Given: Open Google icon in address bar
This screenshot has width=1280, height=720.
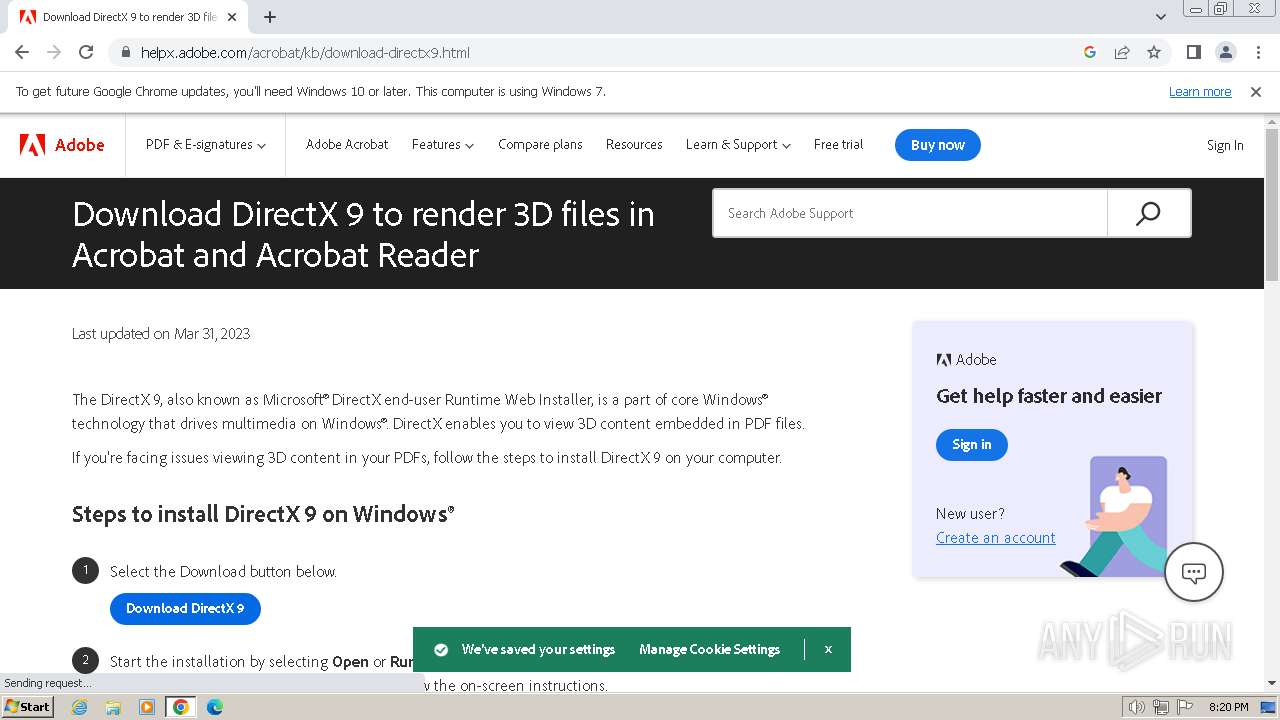Looking at the screenshot, I should tap(1090, 52).
